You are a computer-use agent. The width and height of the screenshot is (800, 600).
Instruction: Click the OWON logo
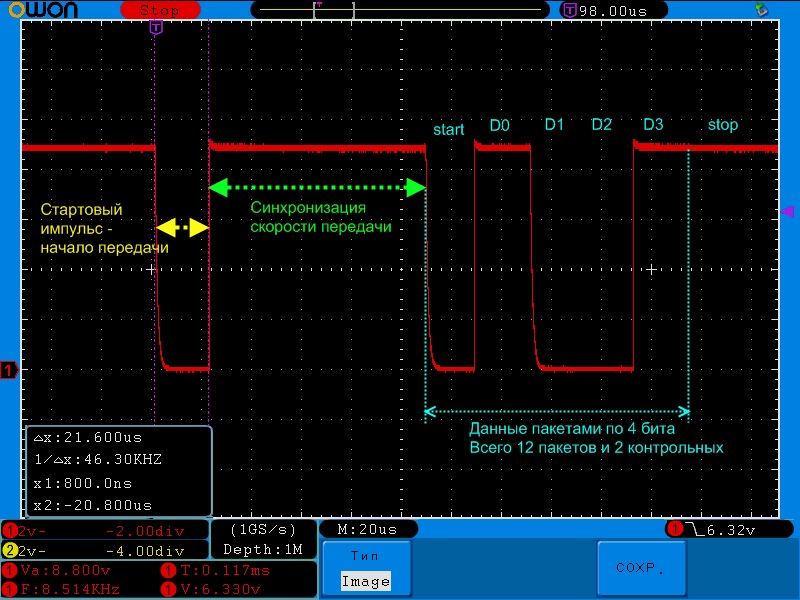click(44, 9)
